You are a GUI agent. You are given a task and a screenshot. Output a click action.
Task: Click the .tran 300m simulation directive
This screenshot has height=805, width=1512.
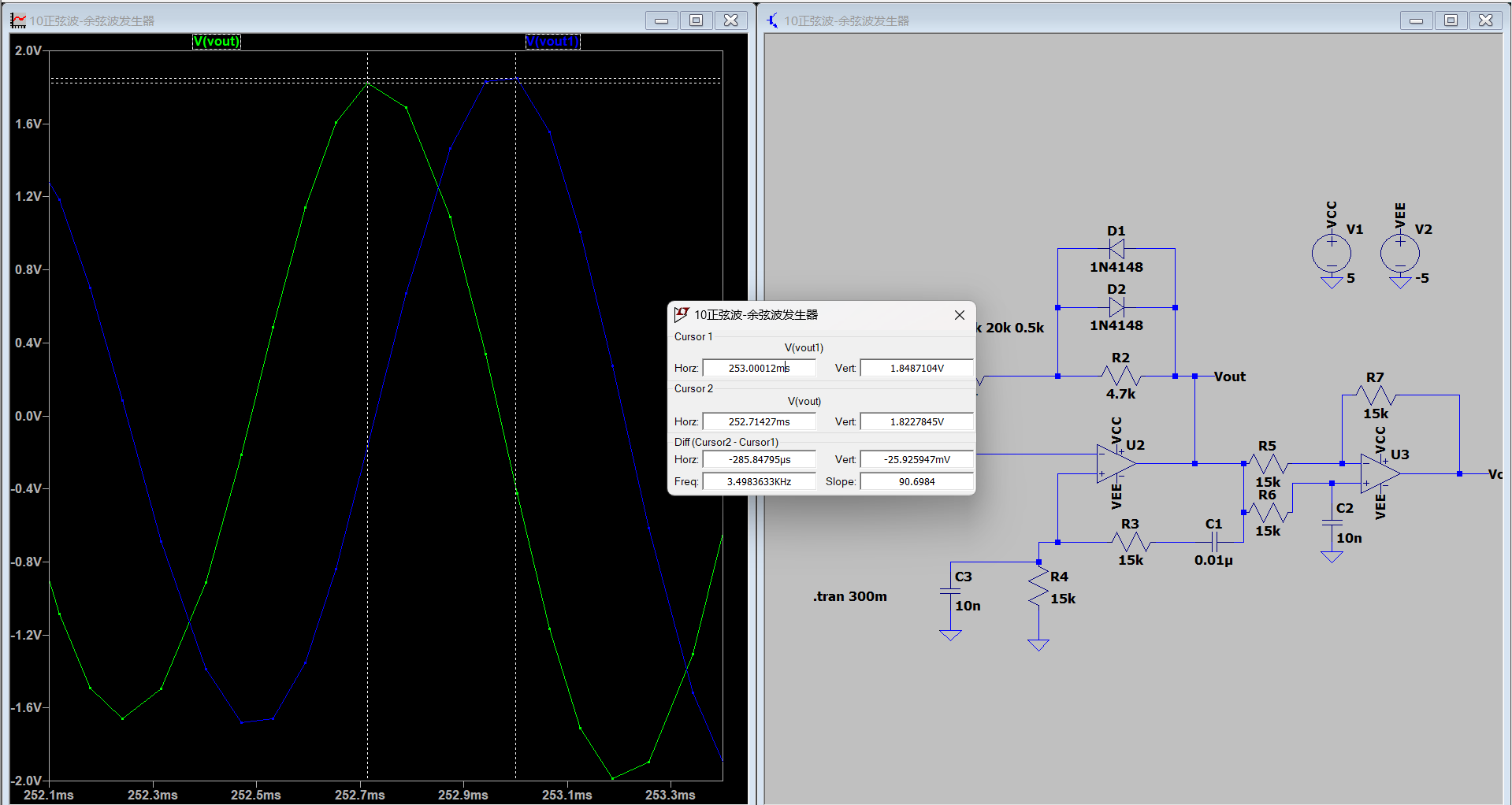pyautogui.click(x=849, y=596)
